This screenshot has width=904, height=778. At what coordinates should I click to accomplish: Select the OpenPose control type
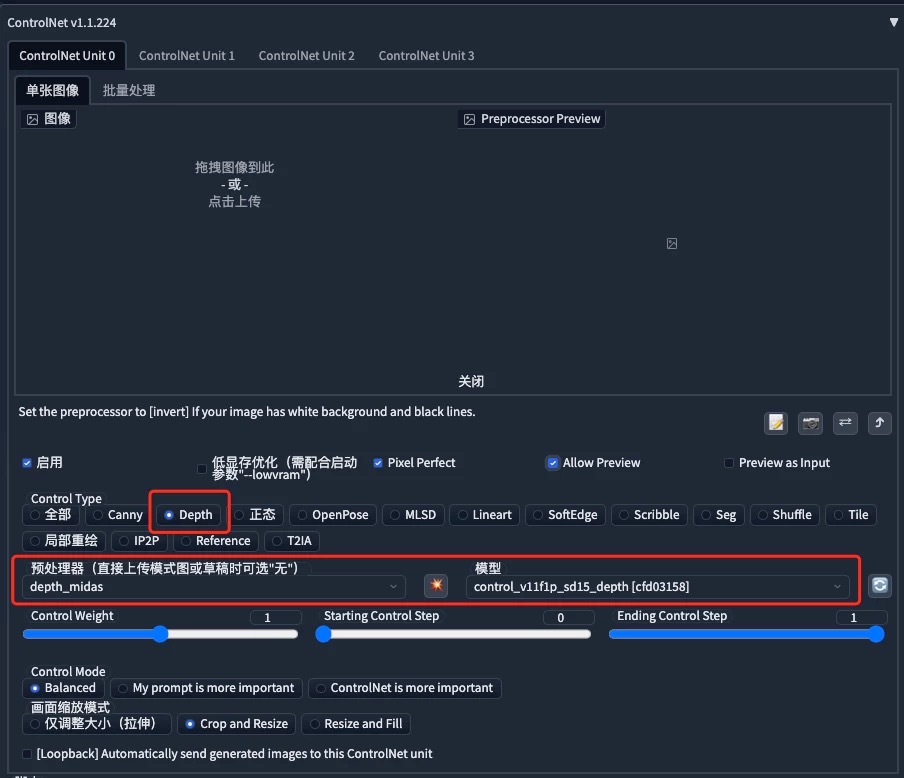pyautogui.click(x=331, y=515)
